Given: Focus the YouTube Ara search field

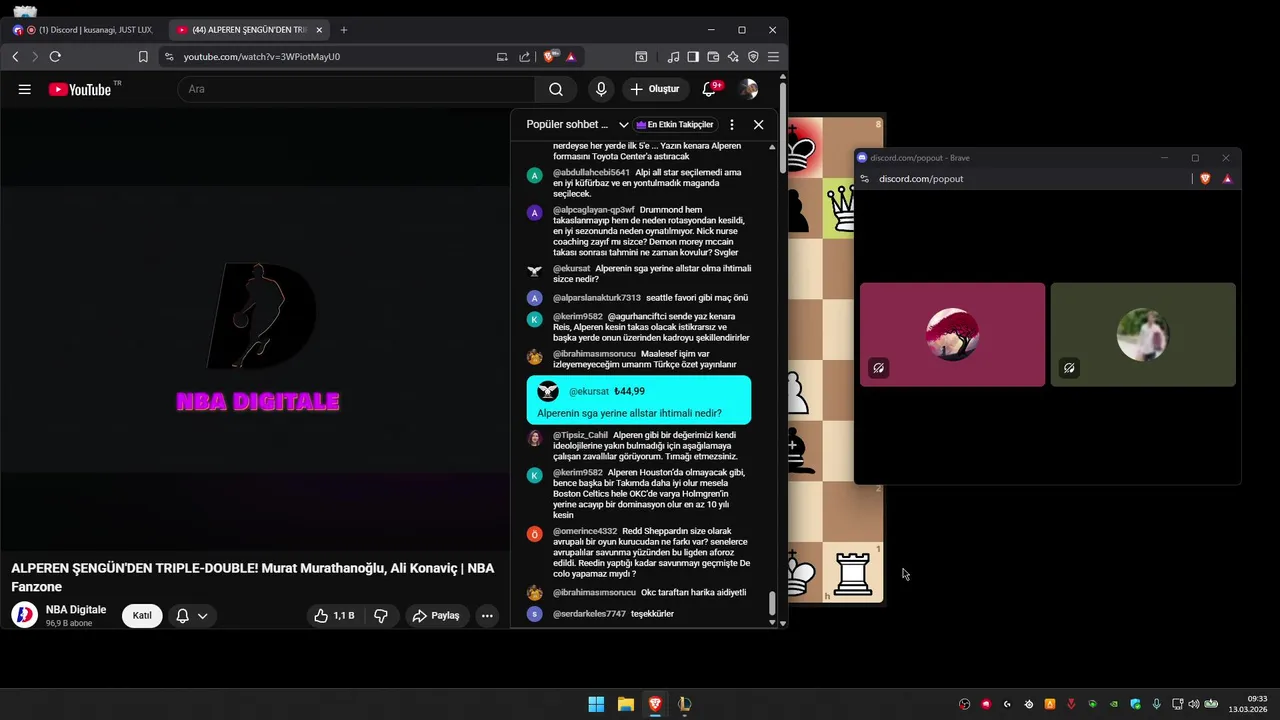Looking at the screenshot, I should click(x=356, y=89).
